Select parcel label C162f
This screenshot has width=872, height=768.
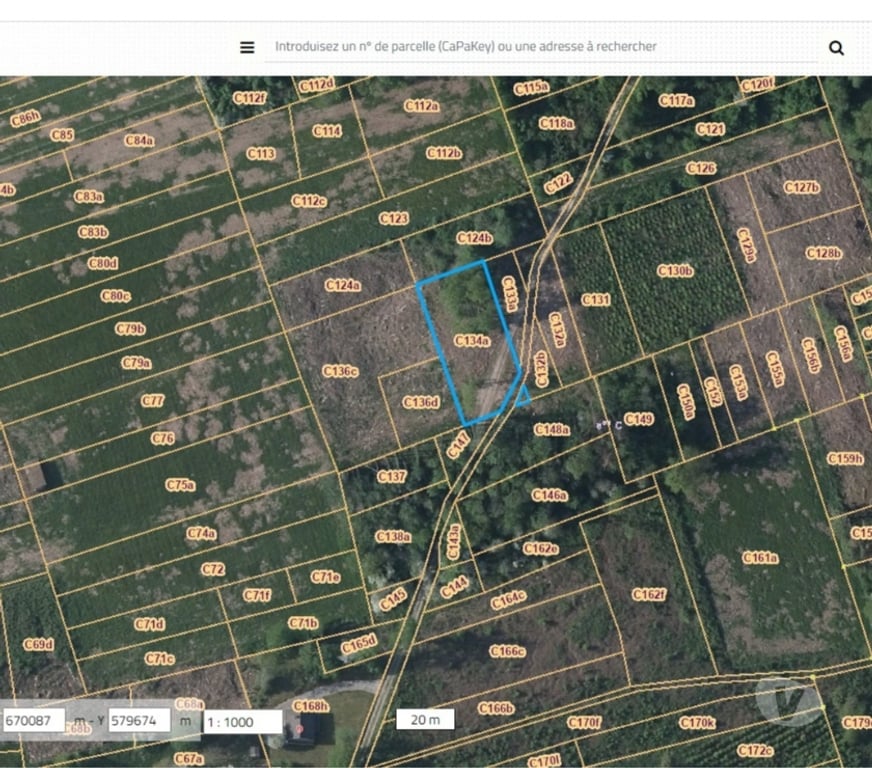[648, 595]
